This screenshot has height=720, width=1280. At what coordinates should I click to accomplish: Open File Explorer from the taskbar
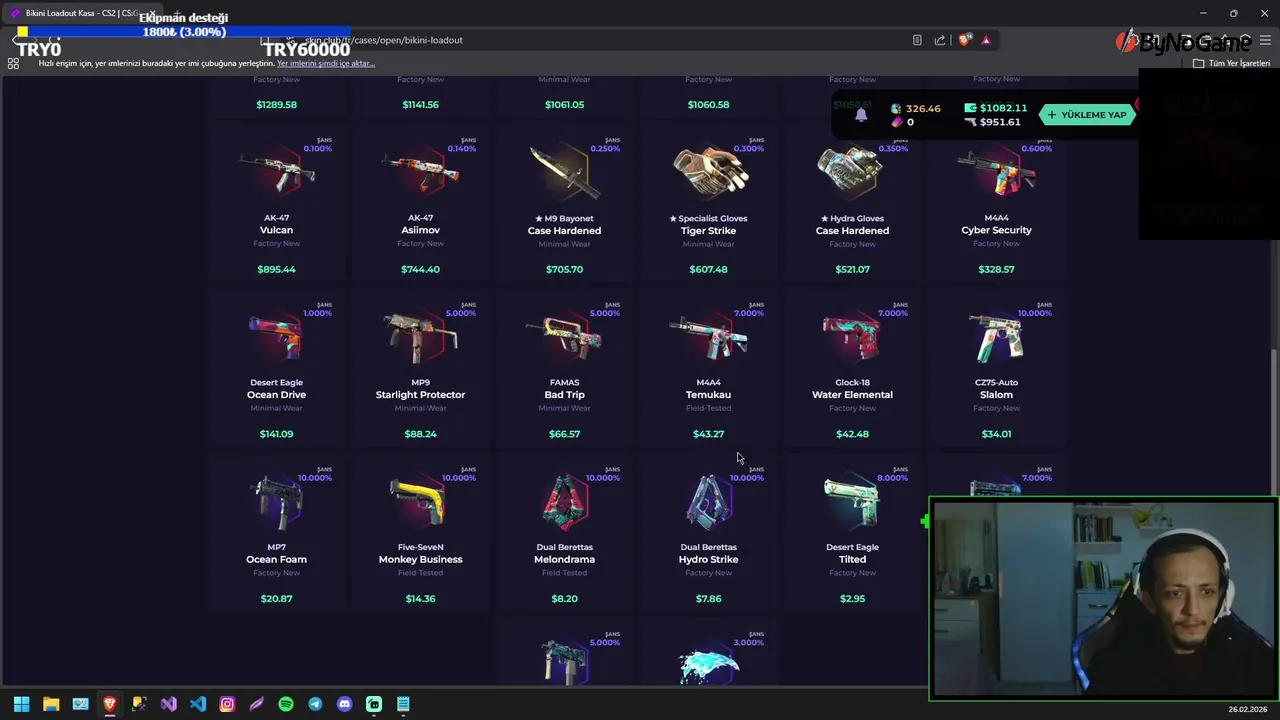[51, 704]
